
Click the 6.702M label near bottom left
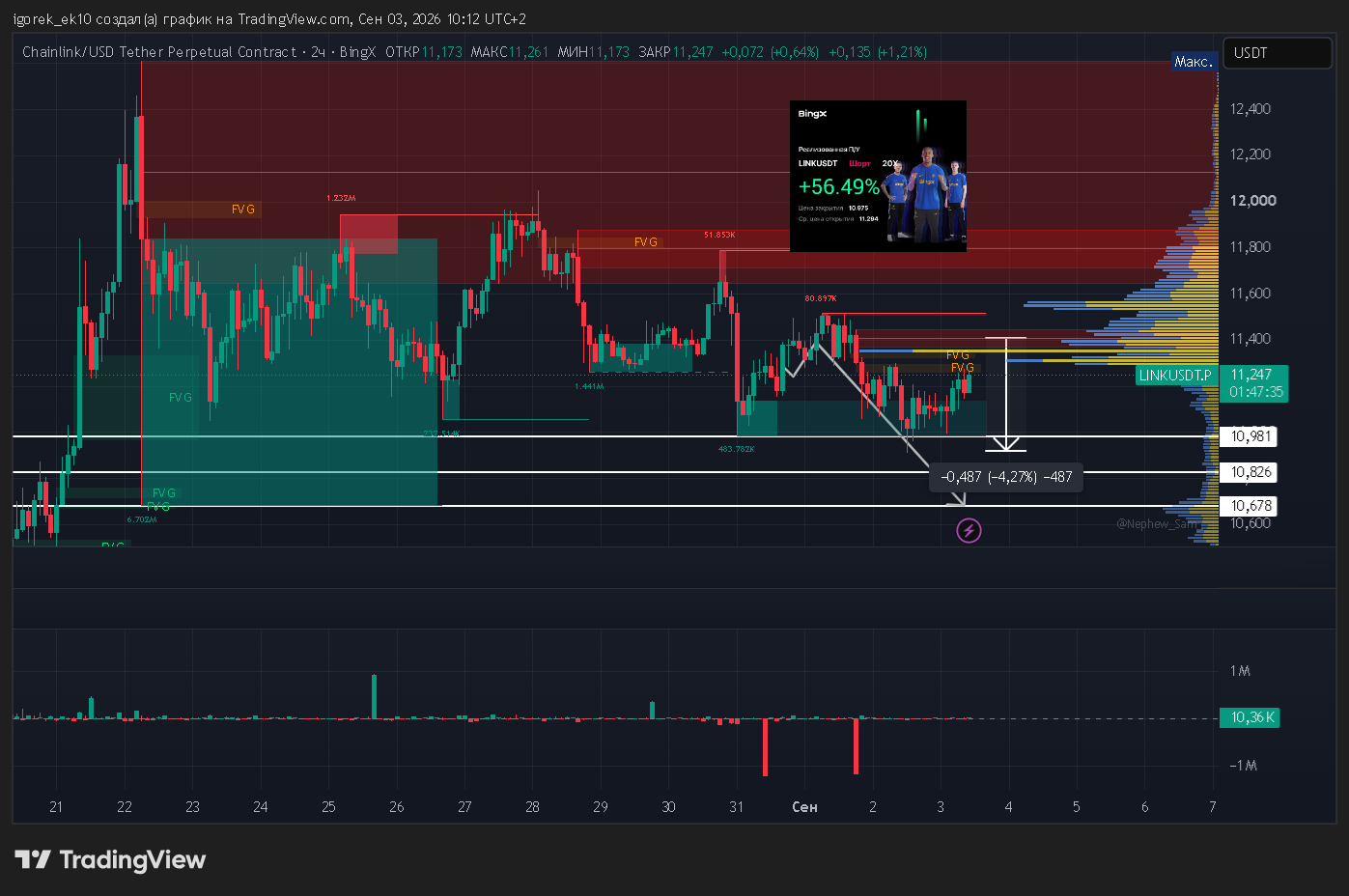coord(142,519)
